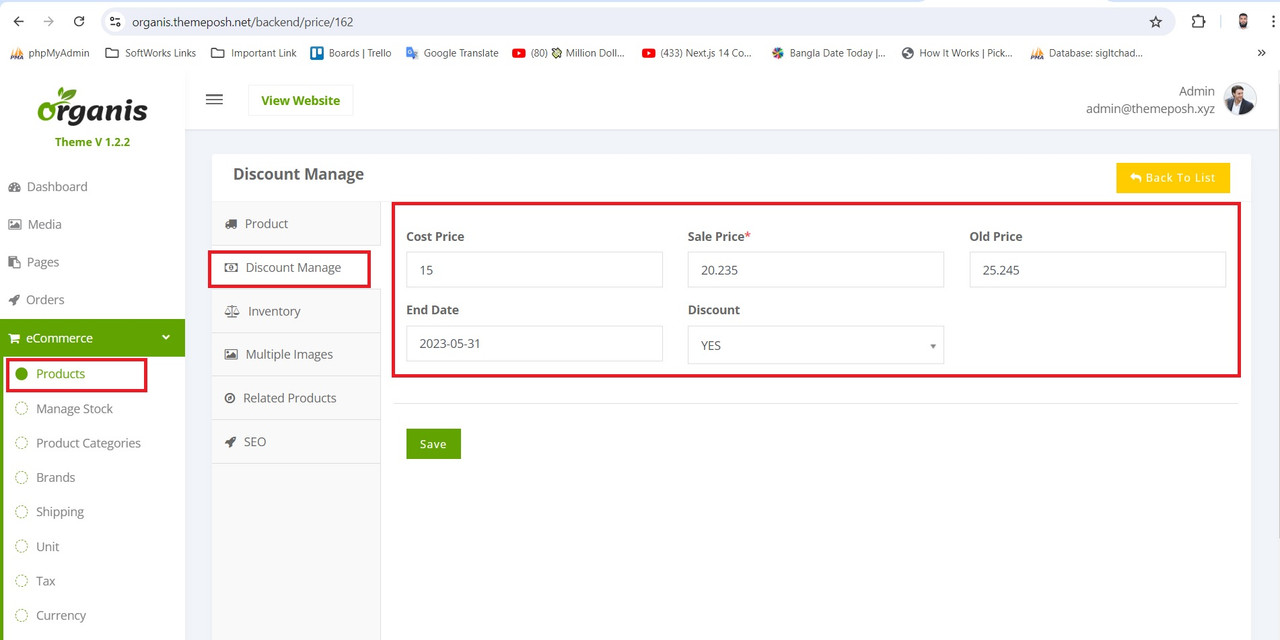Screen dimensions: 1280x640
Task: Toggle sidebar with hamburger menu icon
Action: [214, 99]
